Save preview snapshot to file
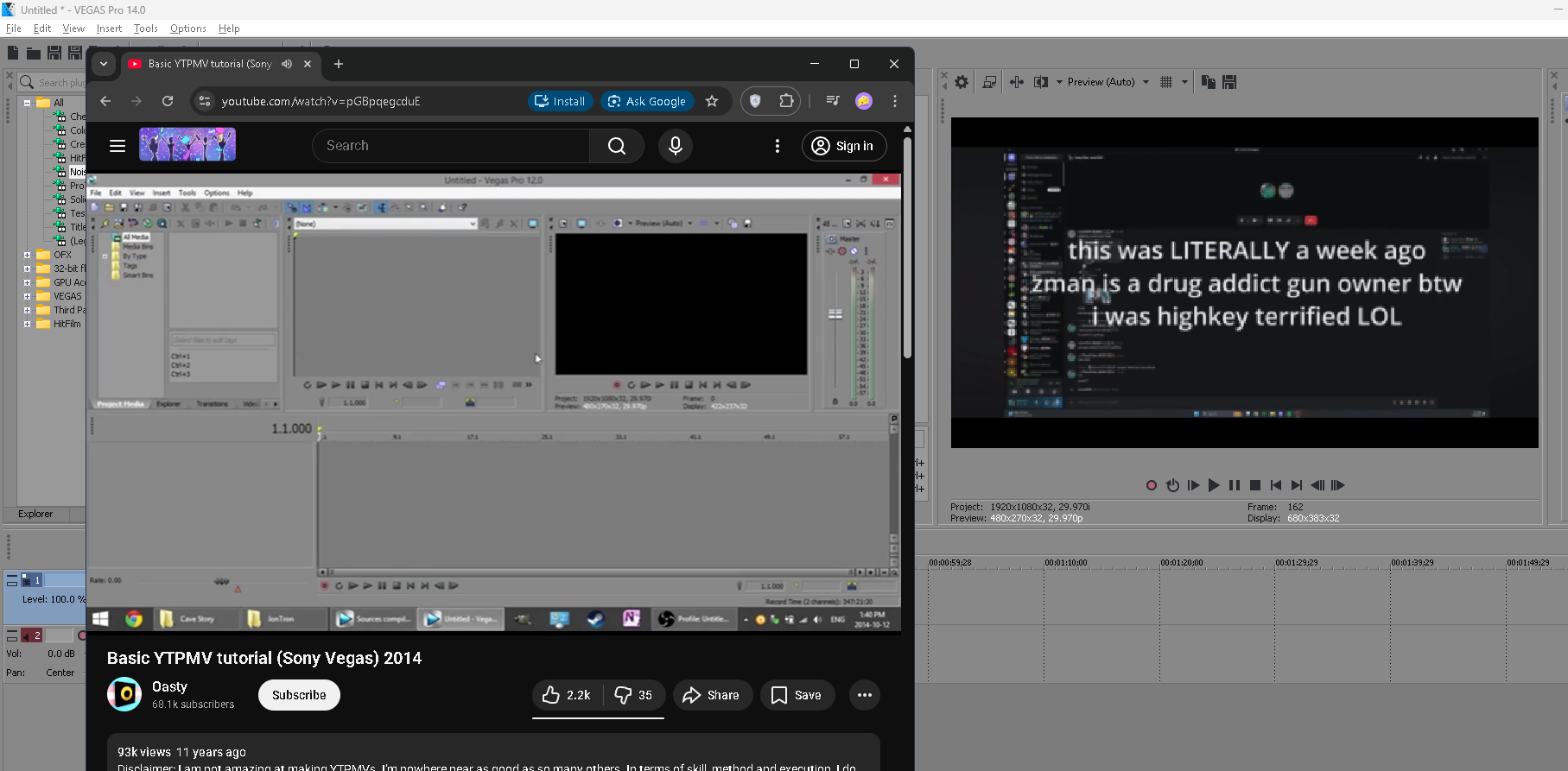Screen dimensions: 1568x771 pyautogui.click(x=1229, y=82)
